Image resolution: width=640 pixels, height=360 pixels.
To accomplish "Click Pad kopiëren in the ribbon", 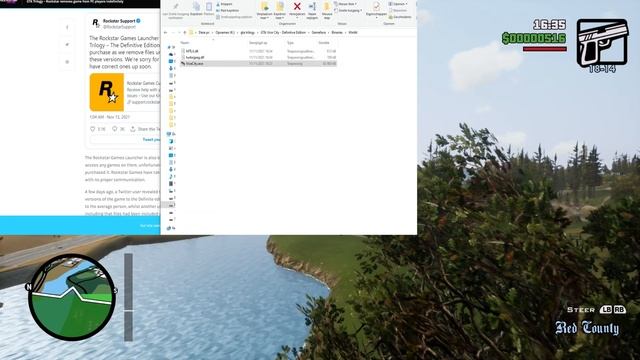I will click(227, 11).
